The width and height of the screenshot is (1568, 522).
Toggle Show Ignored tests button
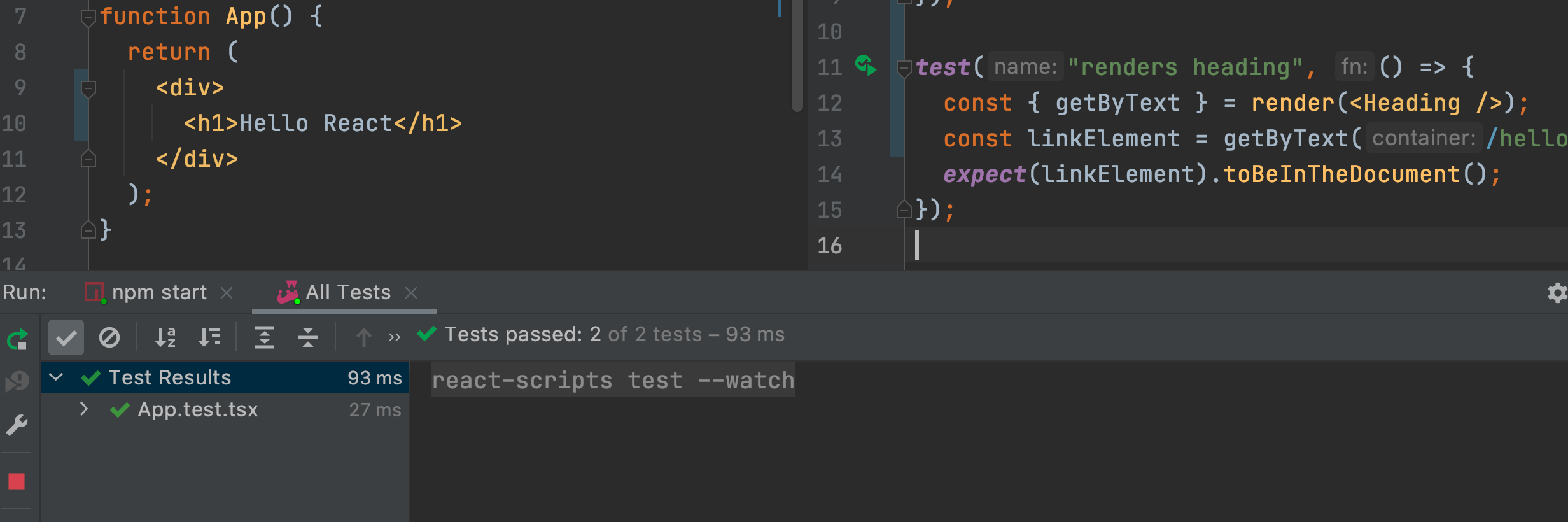point(109,337)
